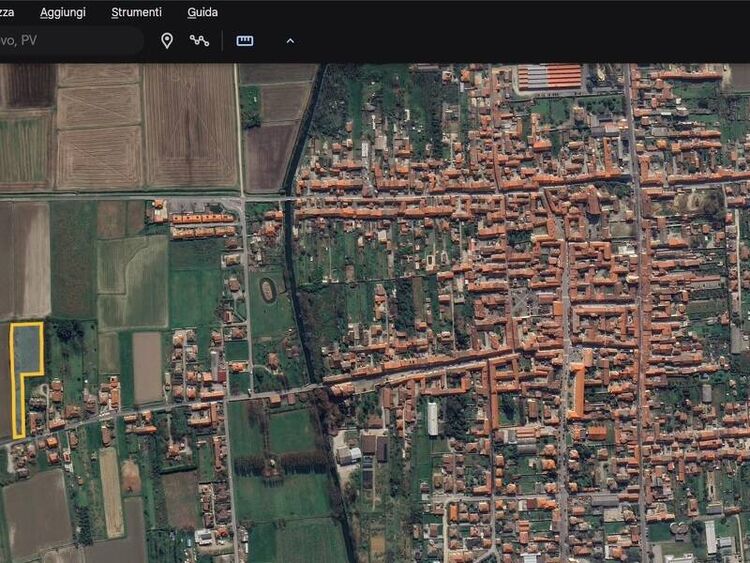The image size is (750, 563).
Task: Select the draw path or polygon tool
Action: coord(200,41)
